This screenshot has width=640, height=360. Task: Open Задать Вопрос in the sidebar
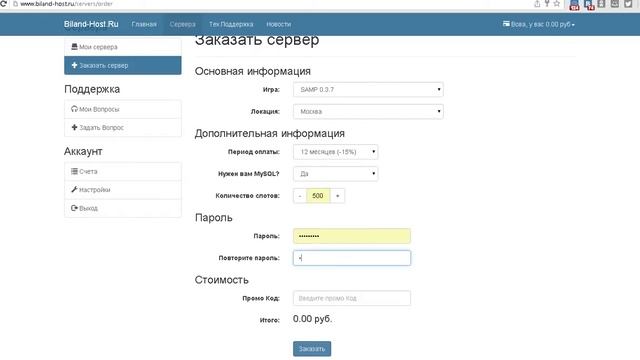[122, 127]
